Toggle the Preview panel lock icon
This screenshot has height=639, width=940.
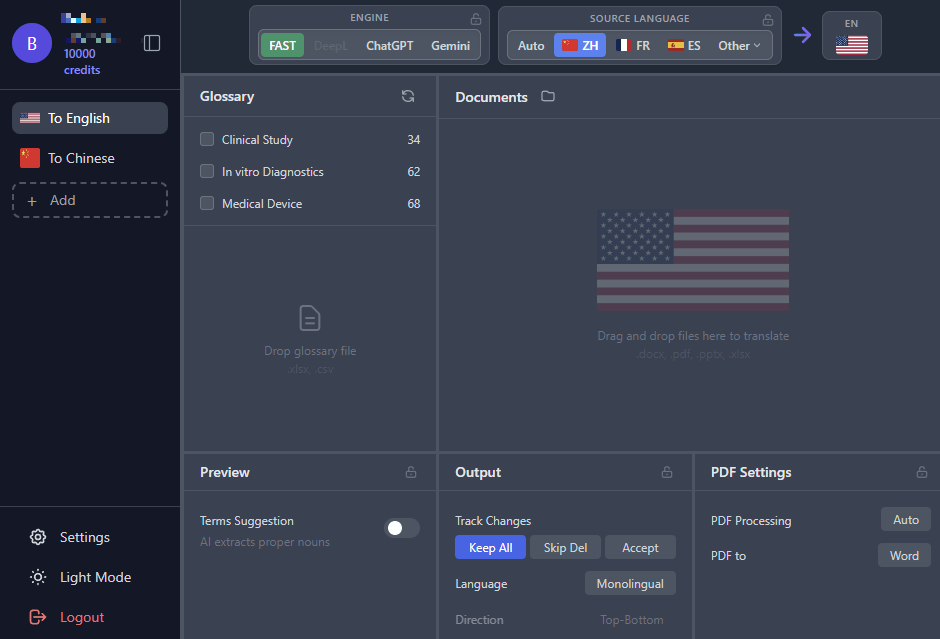tap(411, 472)
